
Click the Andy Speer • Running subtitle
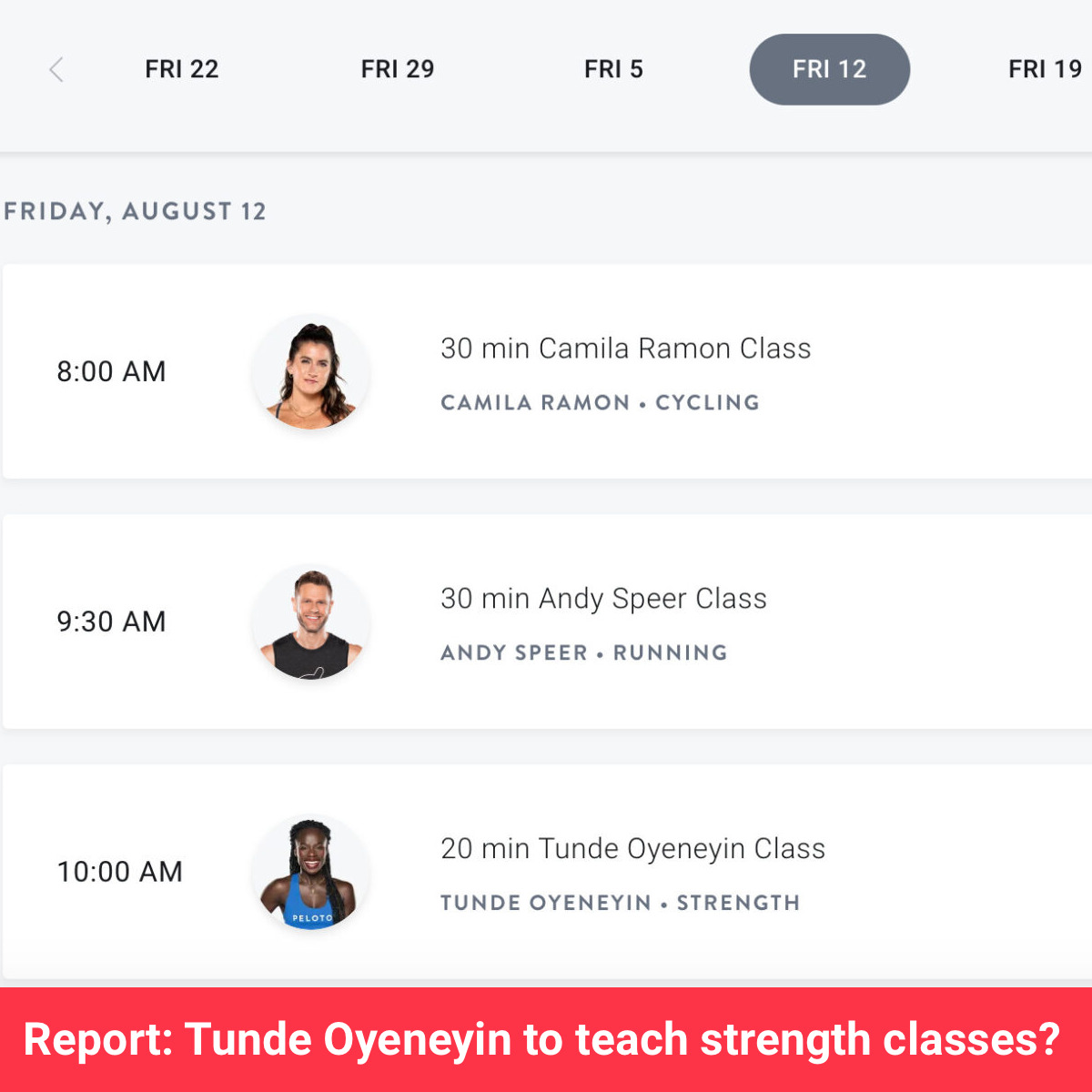coord(583,652)
